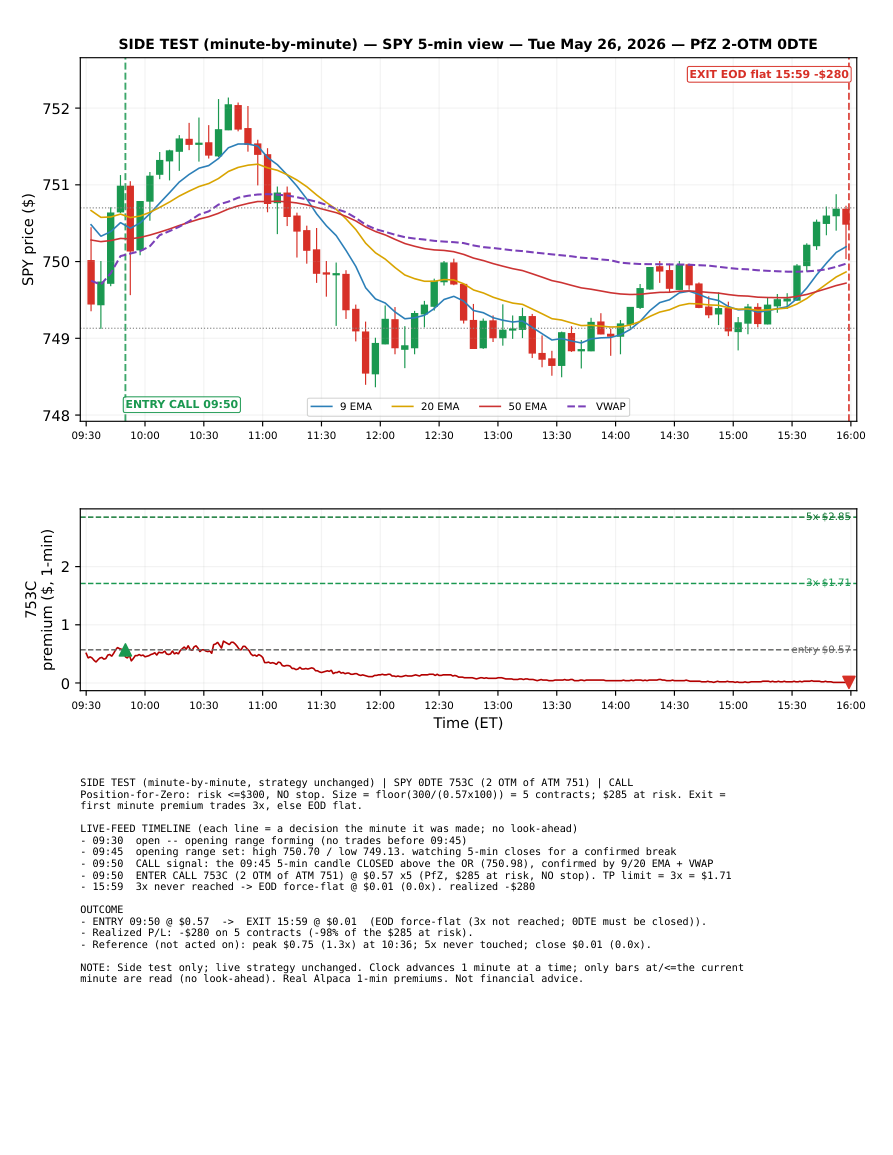
Task: Click the '09:30 open -- opening range forming' line
Action: [273, 841]
